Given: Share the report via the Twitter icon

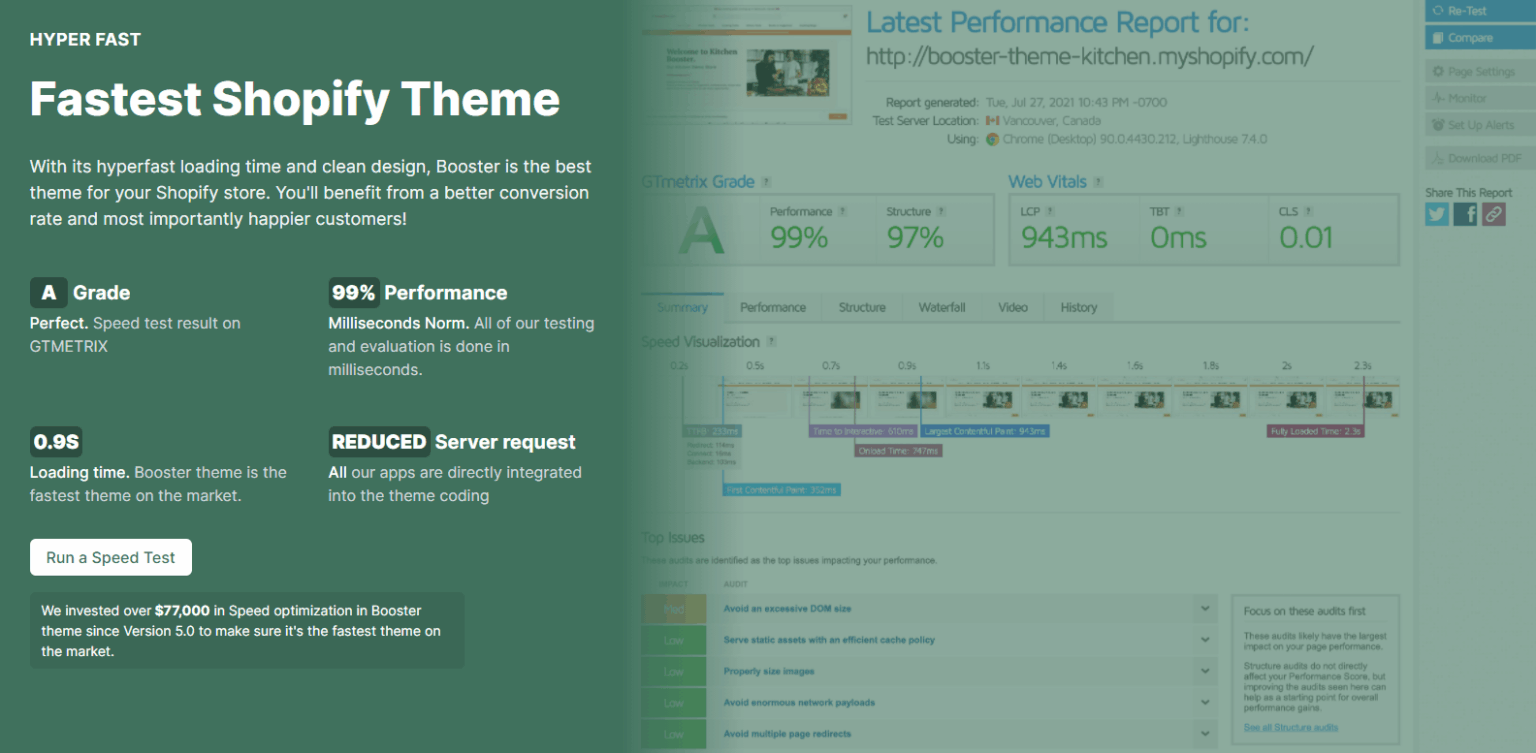Looking at the screenshot, I should click(1436, 213).
